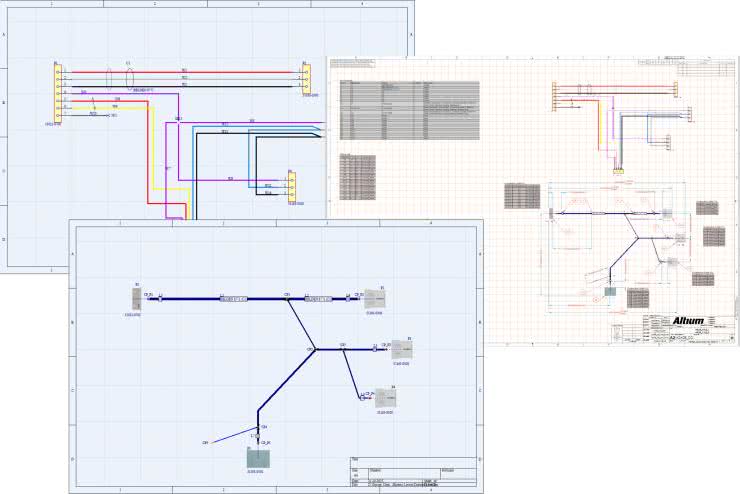Click the Altium logo in title block

688,321
